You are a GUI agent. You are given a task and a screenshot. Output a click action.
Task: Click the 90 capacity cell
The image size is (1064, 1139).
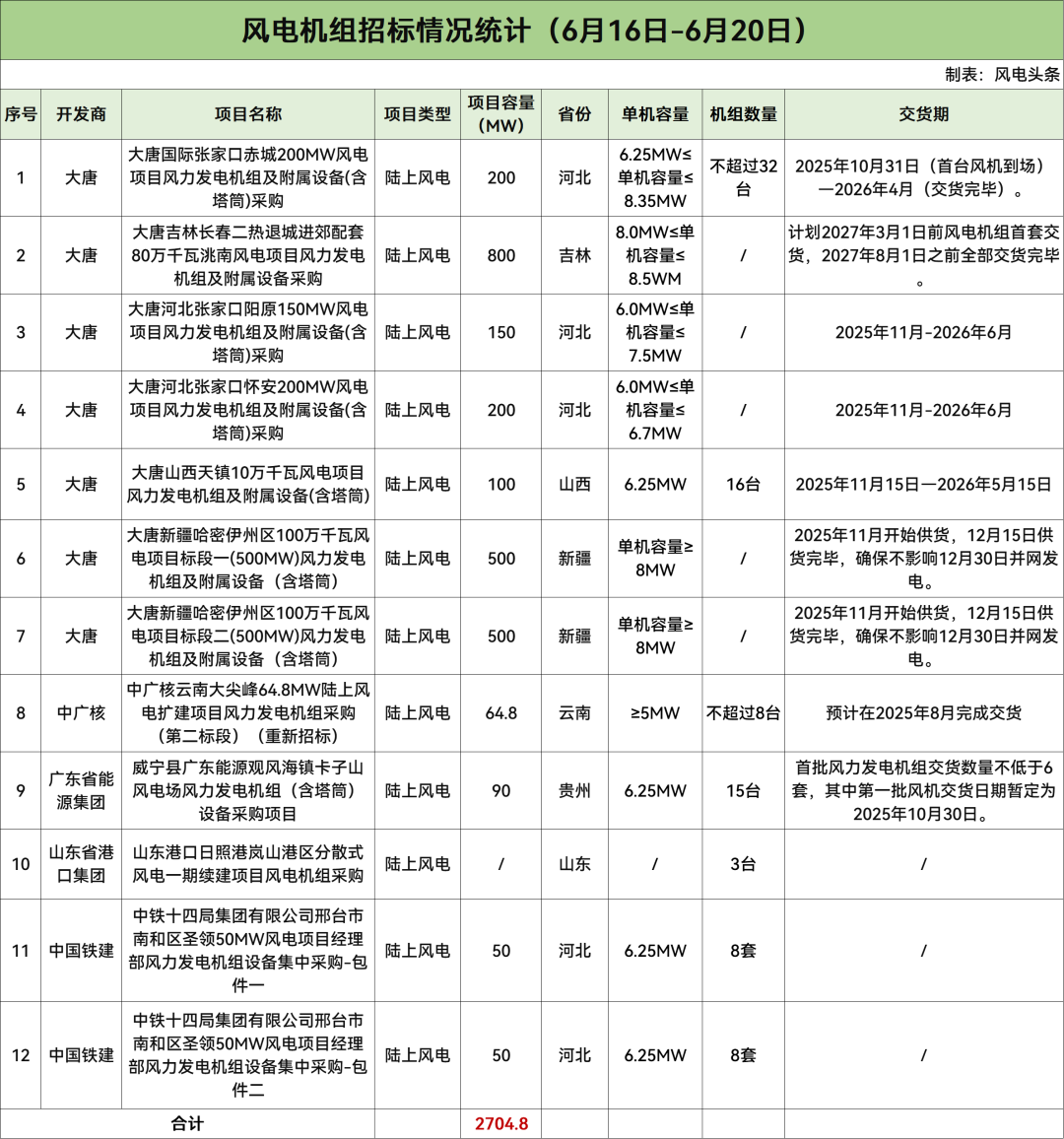point(501,791)
